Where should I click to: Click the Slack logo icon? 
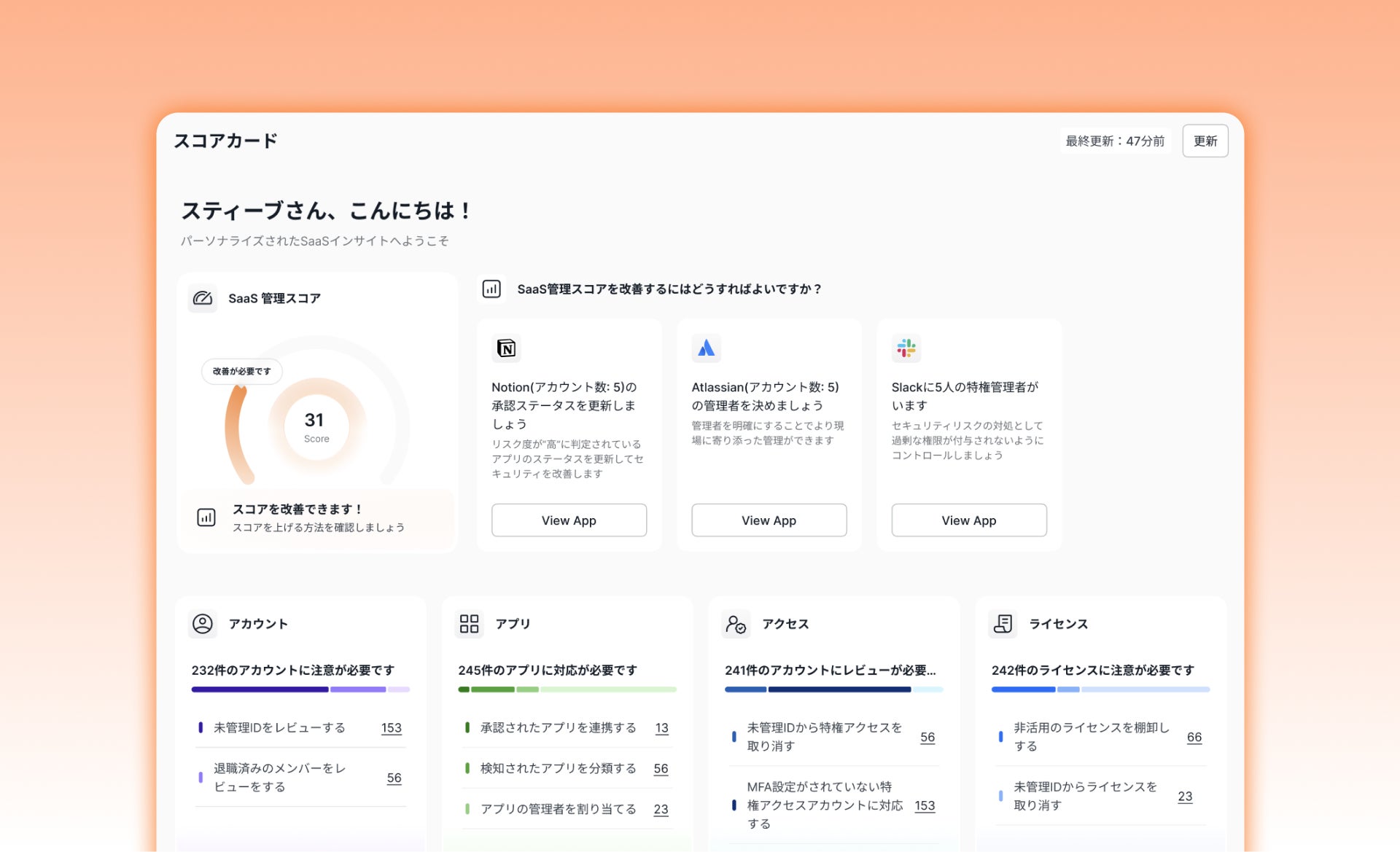[x=906, y=348]
